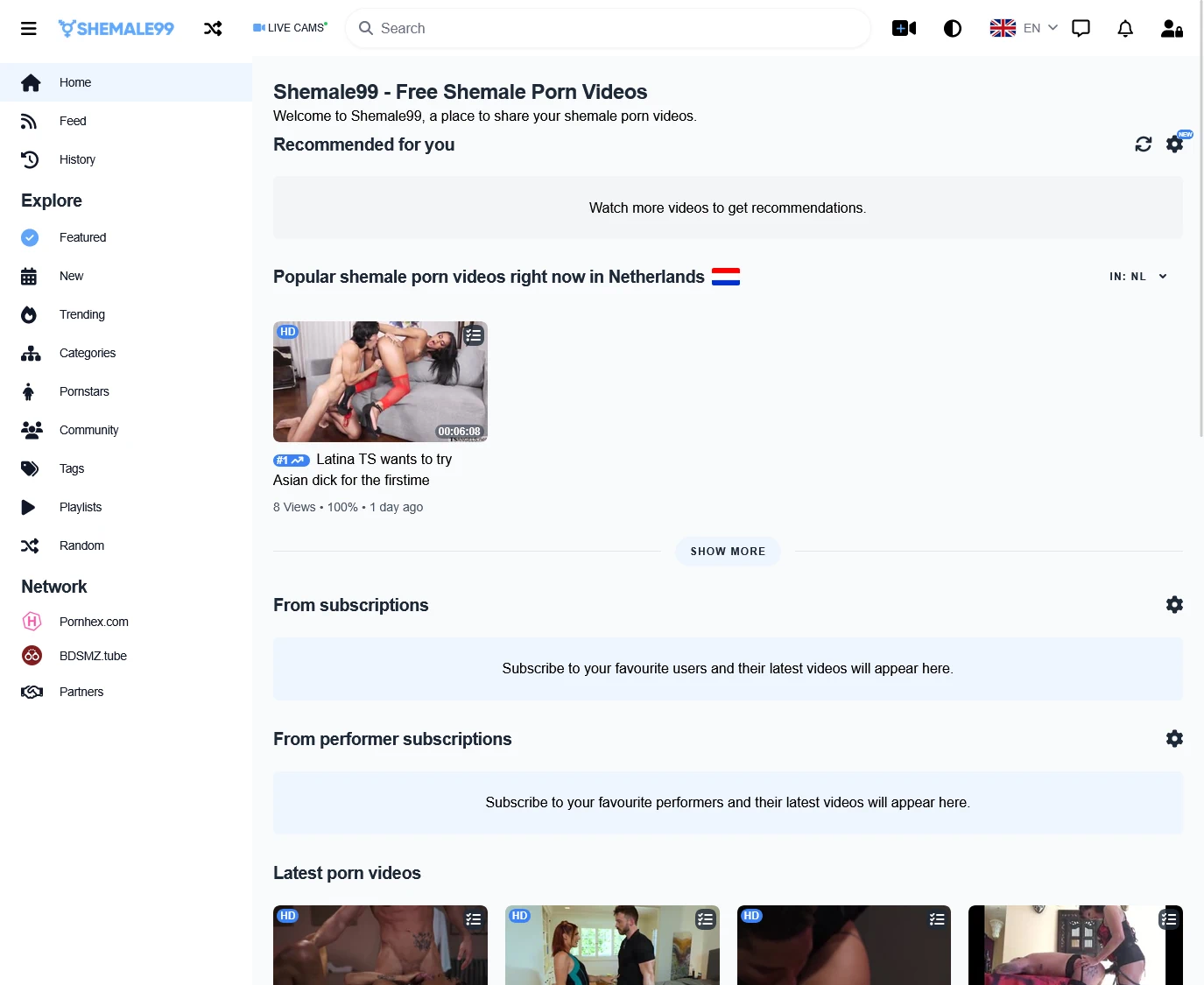The image size is (1204, 985).
Task: Visit BDSMZ.tube network link
Action: click(x=126, y=656)
